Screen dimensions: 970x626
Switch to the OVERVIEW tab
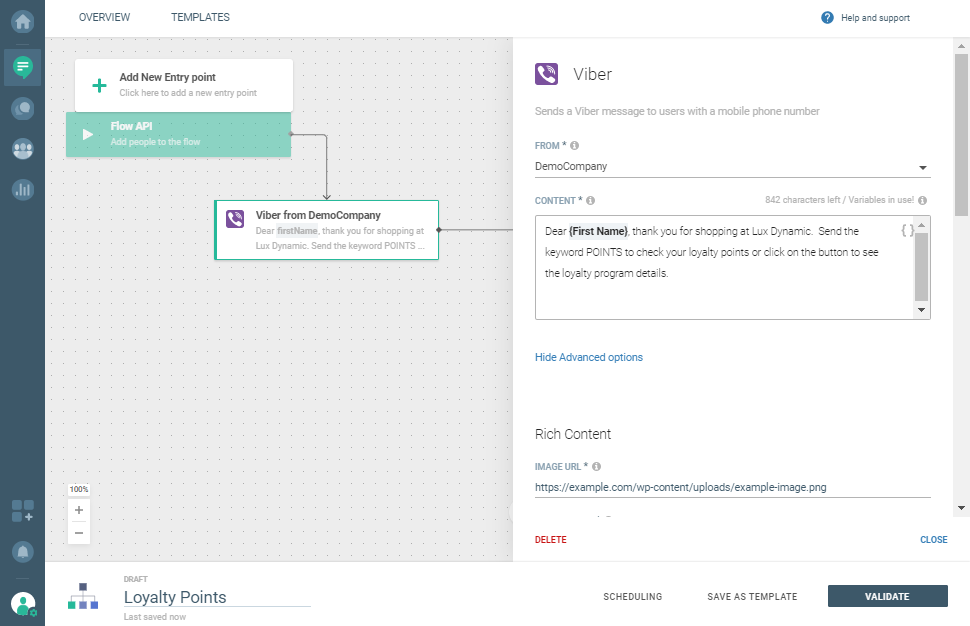(105, 17)
